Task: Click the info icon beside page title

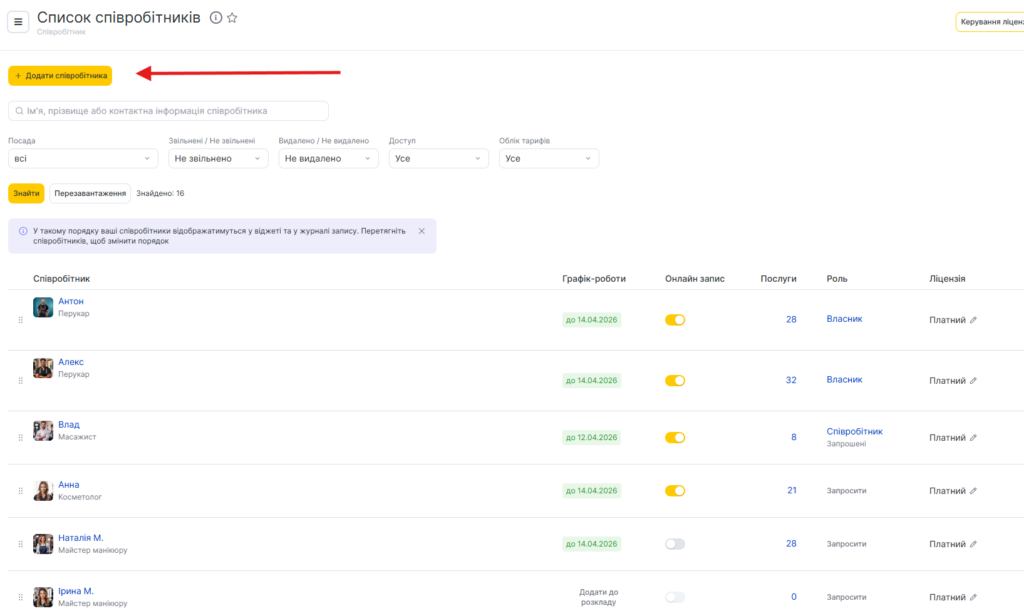Action: (x=215, y=18)
